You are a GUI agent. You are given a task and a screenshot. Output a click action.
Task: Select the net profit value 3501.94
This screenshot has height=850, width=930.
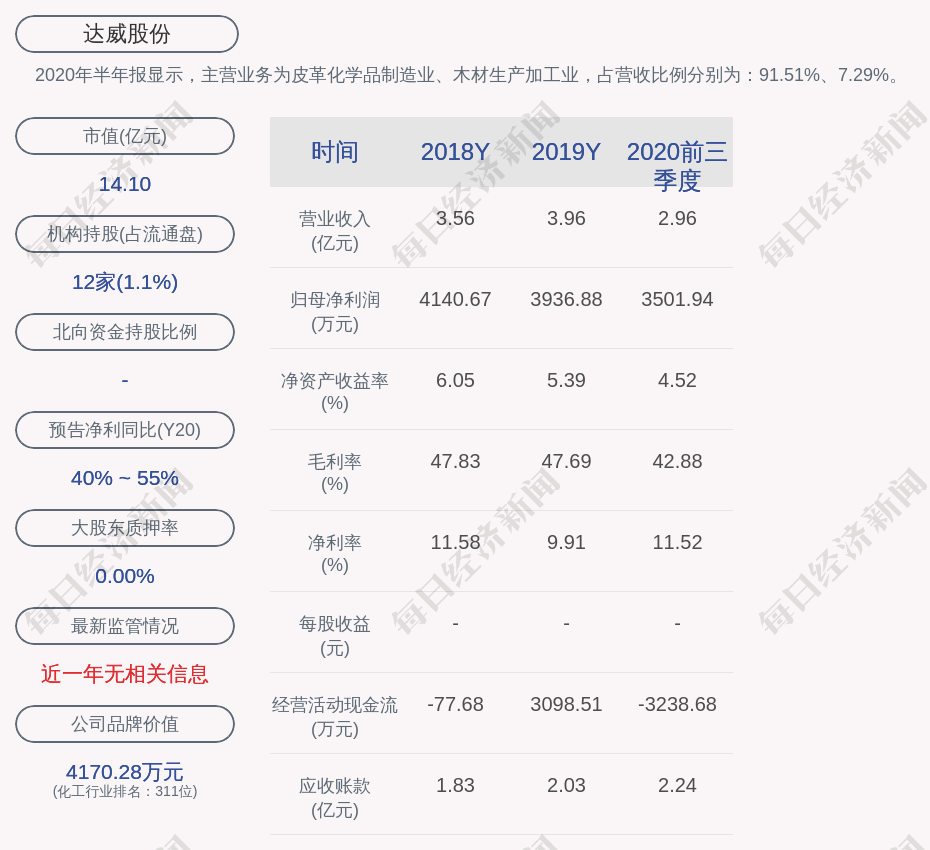point(677,300)
